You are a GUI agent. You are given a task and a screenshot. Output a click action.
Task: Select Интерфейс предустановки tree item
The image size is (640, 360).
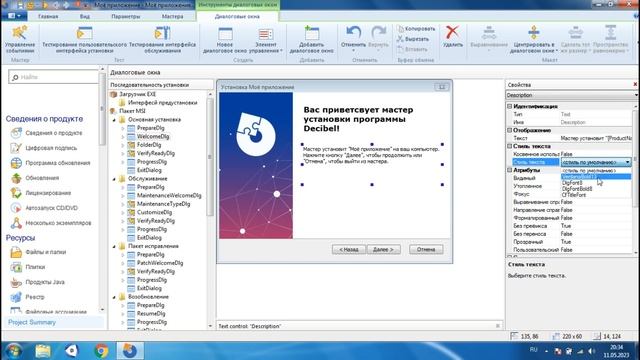(162, 103)
